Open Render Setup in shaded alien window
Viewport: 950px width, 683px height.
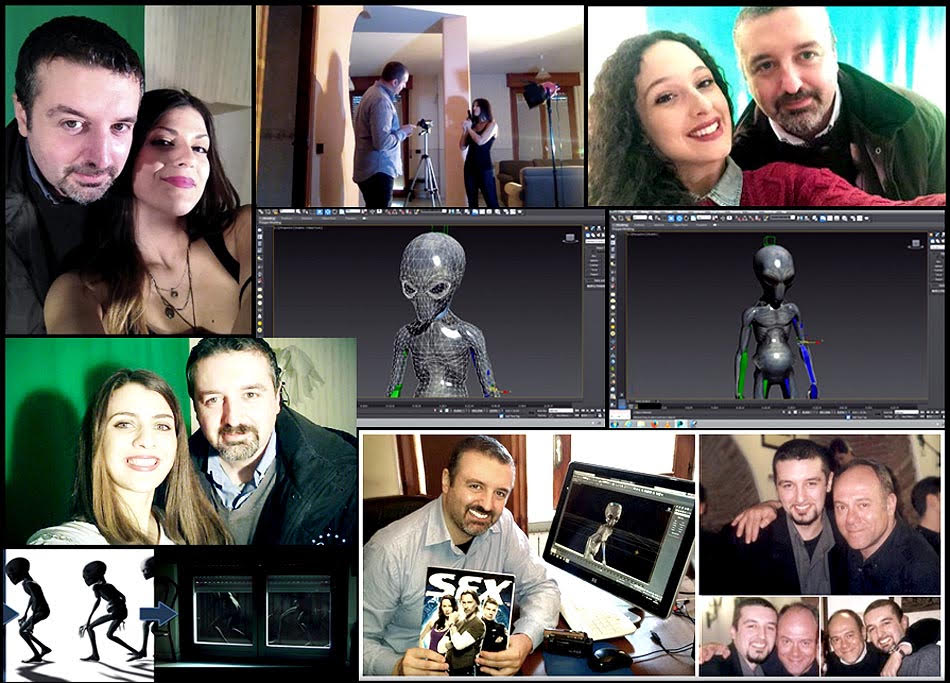(x=852, y=218)
